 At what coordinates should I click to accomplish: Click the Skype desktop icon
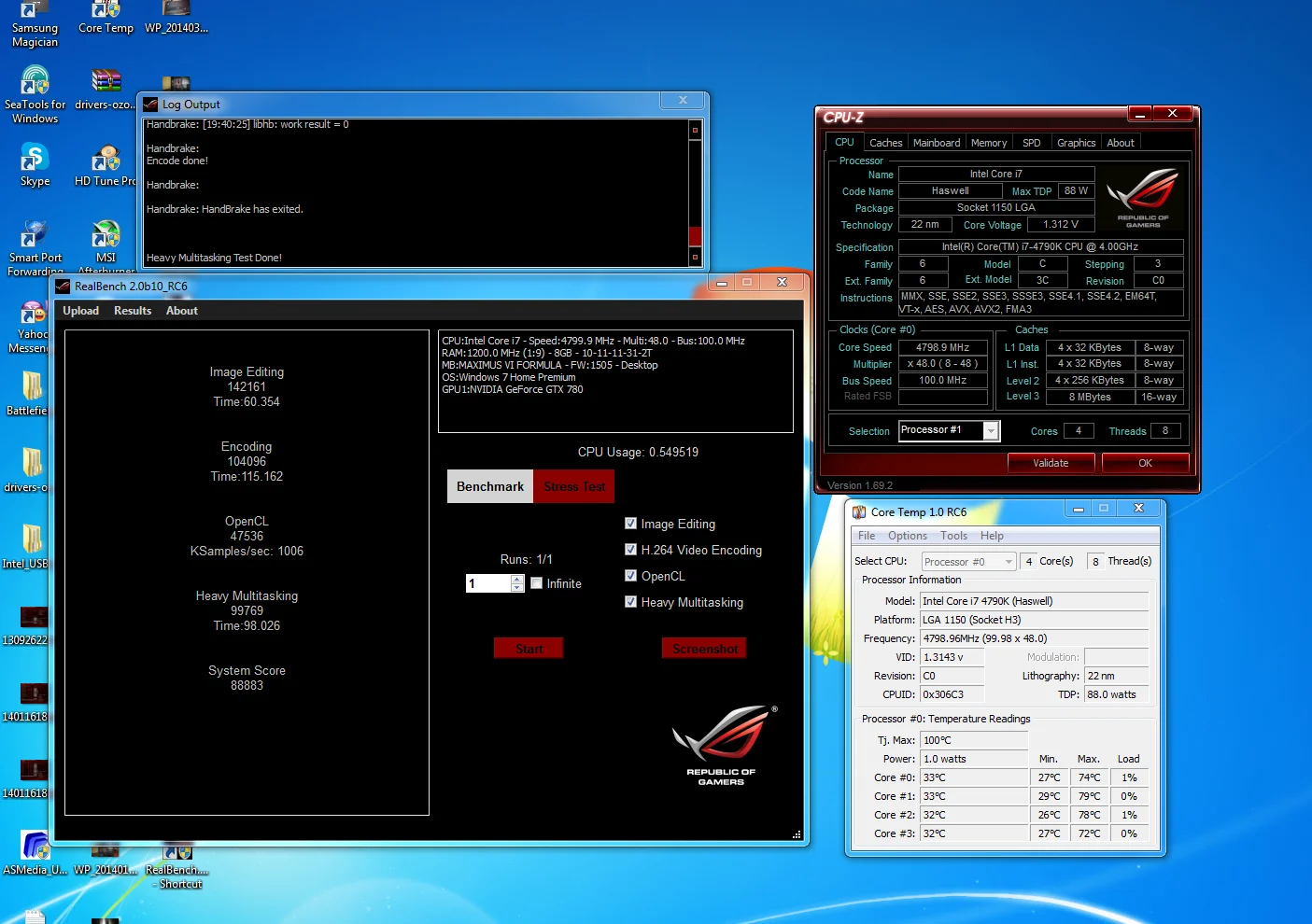tap(35, 164)
